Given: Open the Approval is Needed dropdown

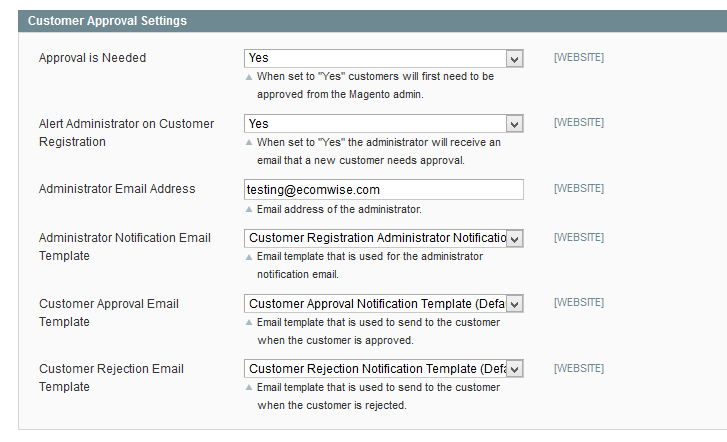Looking at the screenshot, I should (x=383, y=58).
